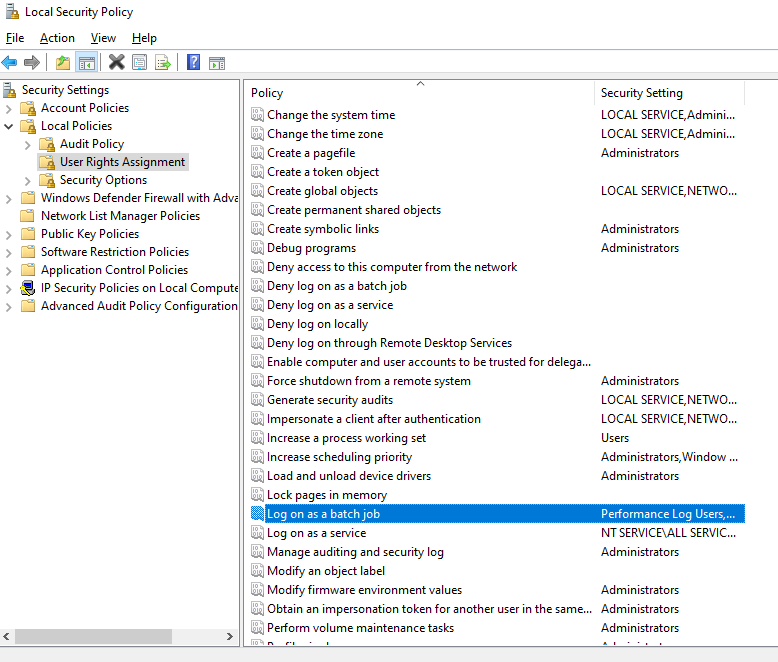Click tree pane scrollbar right arrow
The height and width of the screenshot is (662, 778).
230,636
